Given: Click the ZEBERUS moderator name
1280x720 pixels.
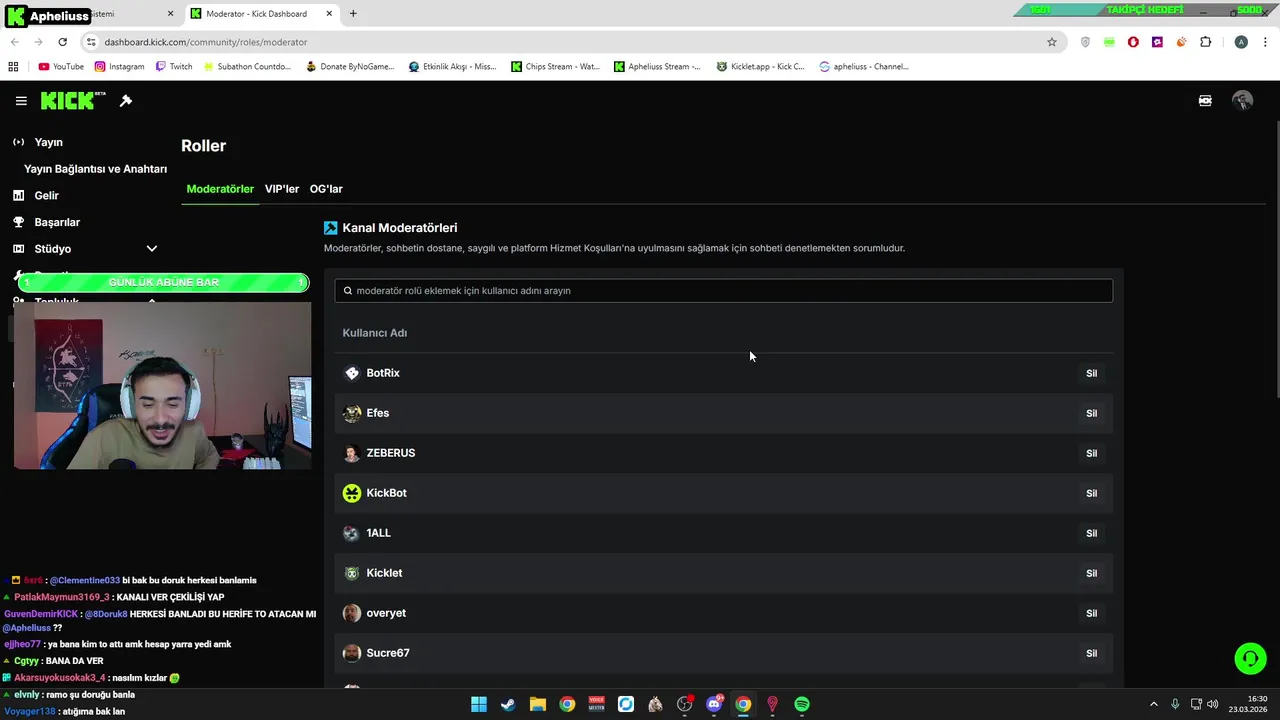Looking at the screenshot, I should click(x=391, y=453).
